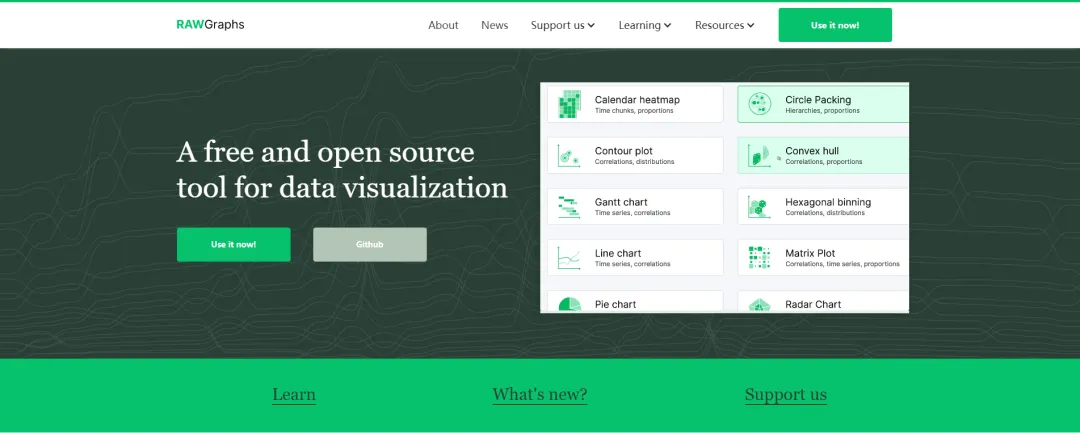Viewport: 1080px width, 433px height.
Task: Select the Matrix Plot title text
Action: click(810, 253)
